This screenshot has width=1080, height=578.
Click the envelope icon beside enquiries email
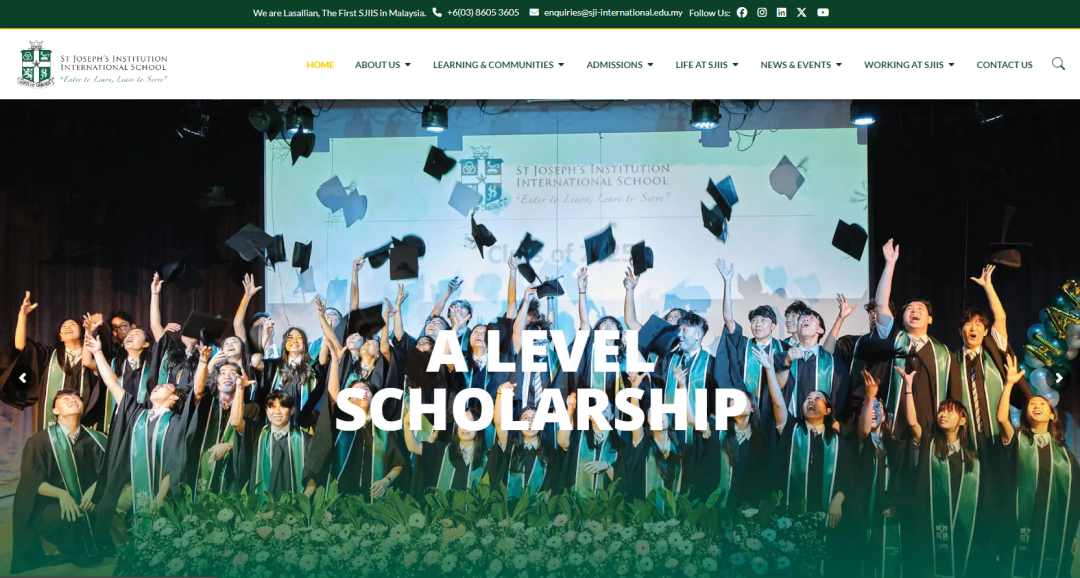coord(534,12)
